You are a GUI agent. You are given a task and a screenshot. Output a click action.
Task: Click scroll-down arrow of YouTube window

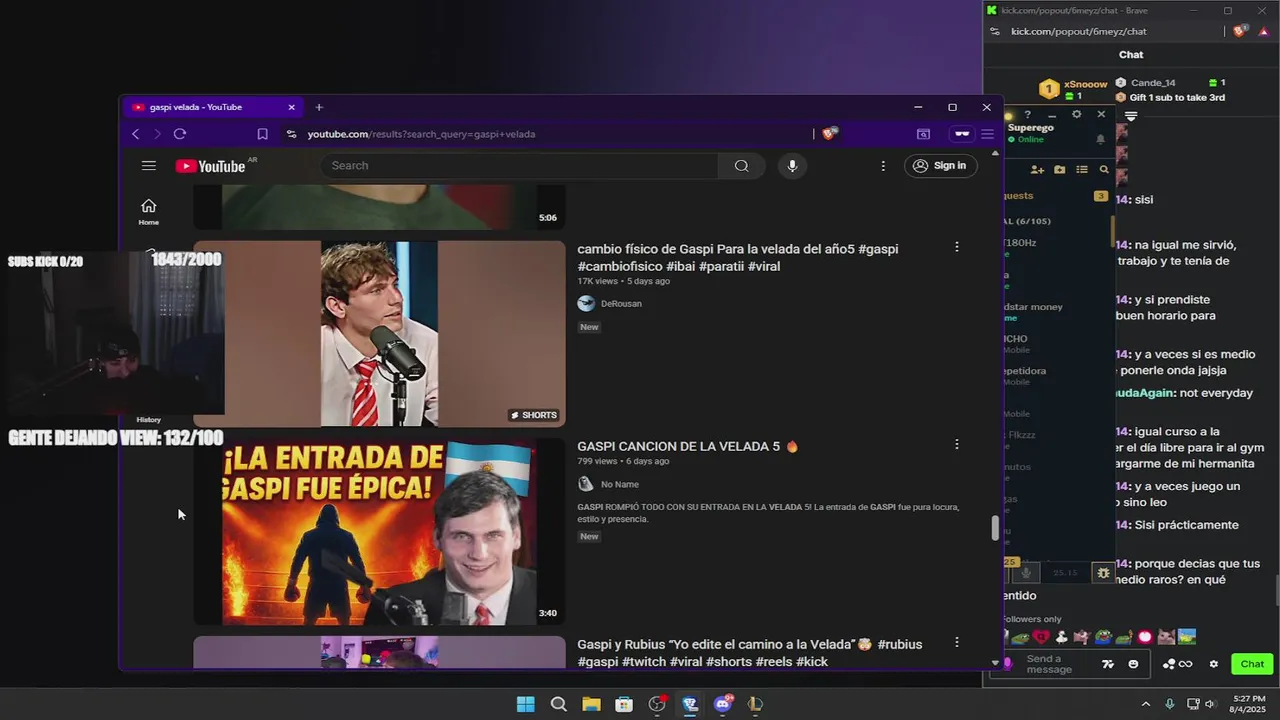tap(994, 662)
